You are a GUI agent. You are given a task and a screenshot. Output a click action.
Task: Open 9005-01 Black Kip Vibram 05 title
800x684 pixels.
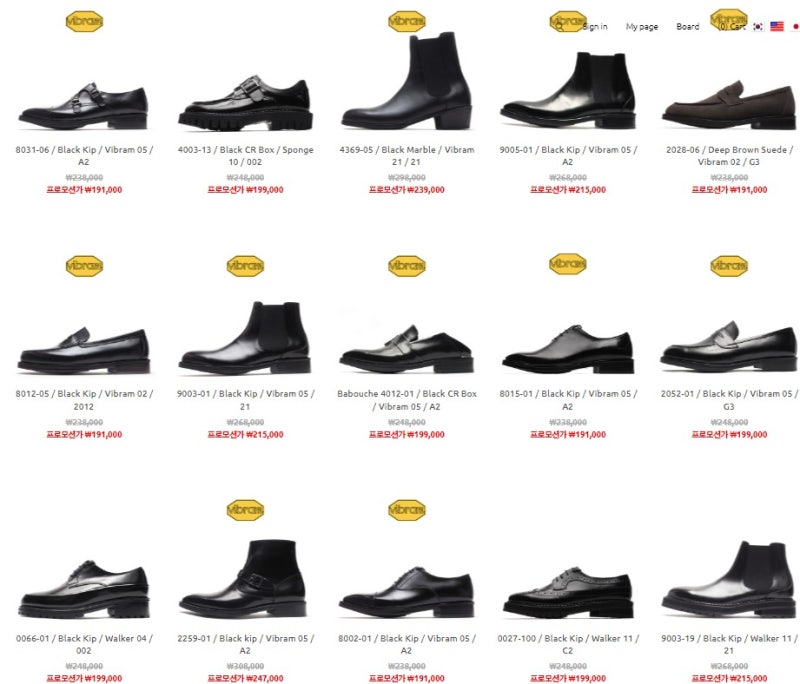click(x=568, y=156)
